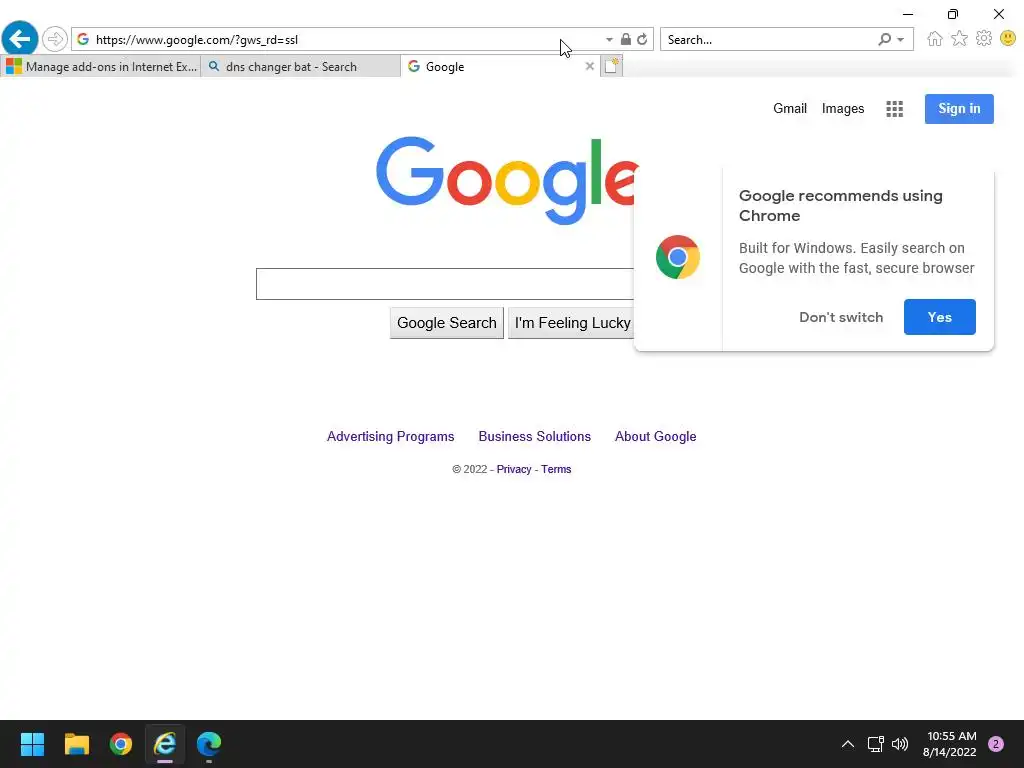Open the Business Solutions link
The width and height of the screenshot is (1024, 768).
pos(534,436)
